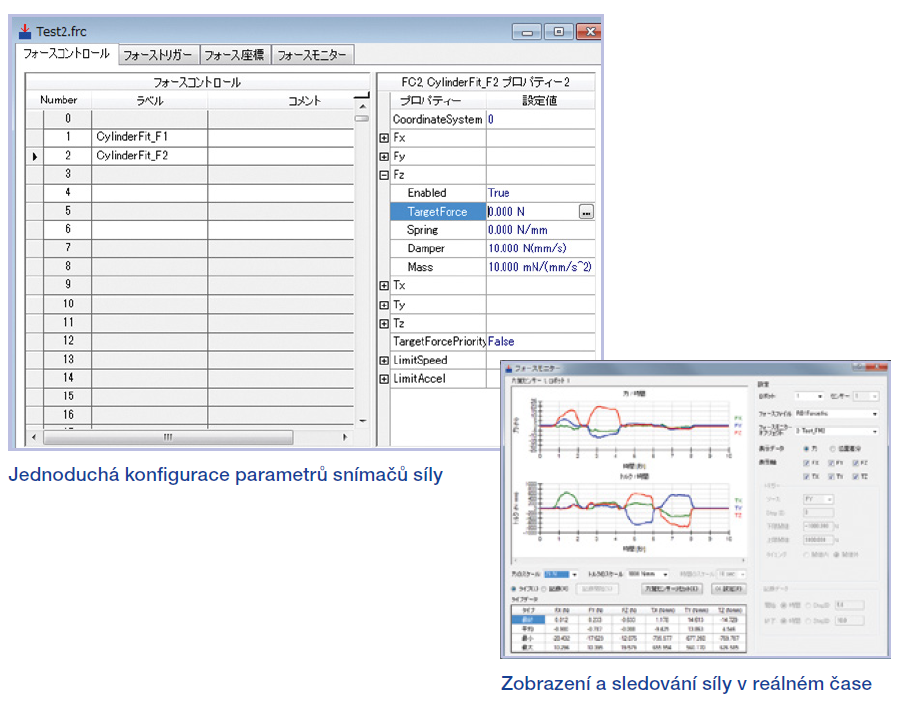Expand the Tx property group
Viewport: 919px width, 716px height.
384,286
